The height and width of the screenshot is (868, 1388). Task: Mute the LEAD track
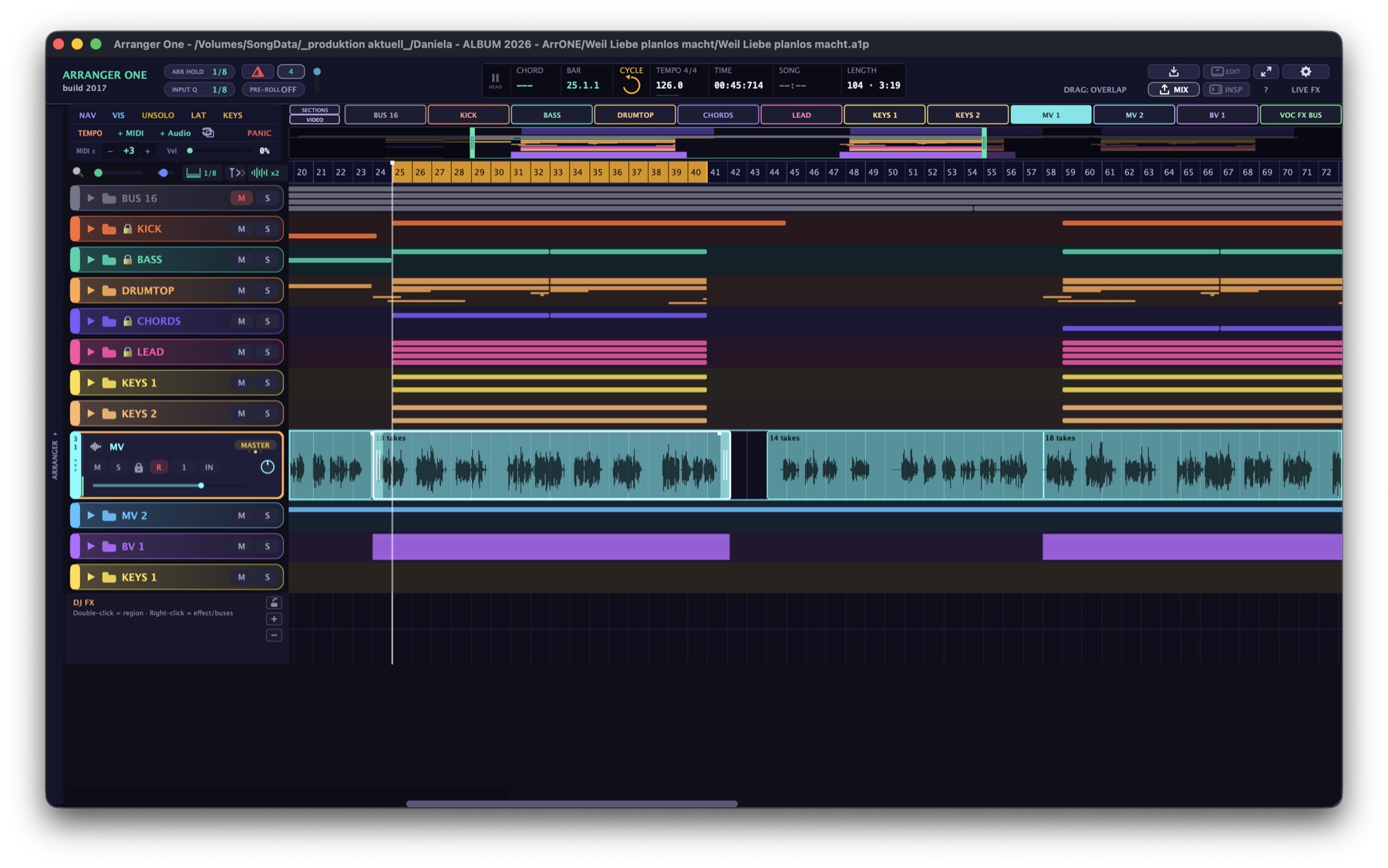point(241,352)
